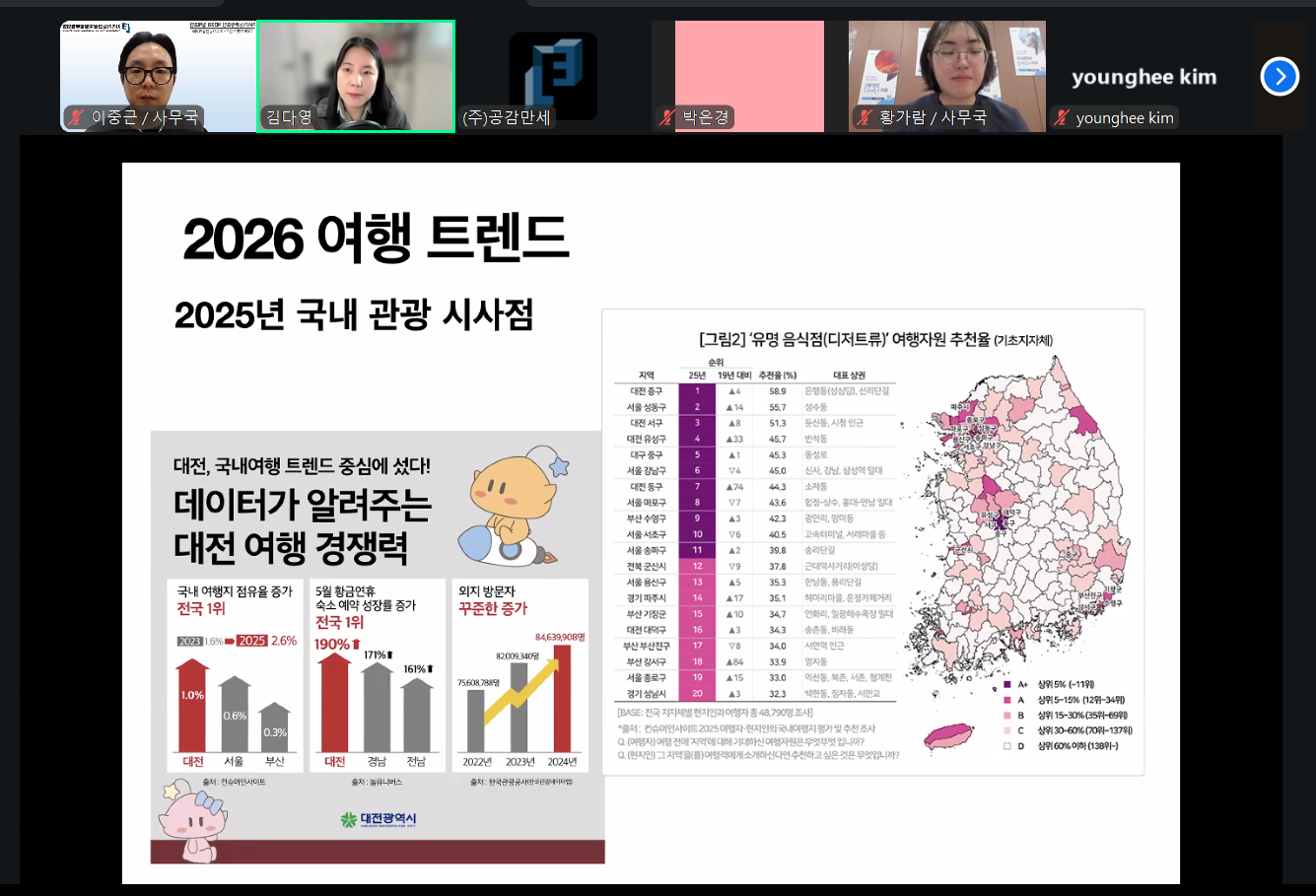
Task: Click the A+ dark purple legend swatch
Action: coord(1006,684)
